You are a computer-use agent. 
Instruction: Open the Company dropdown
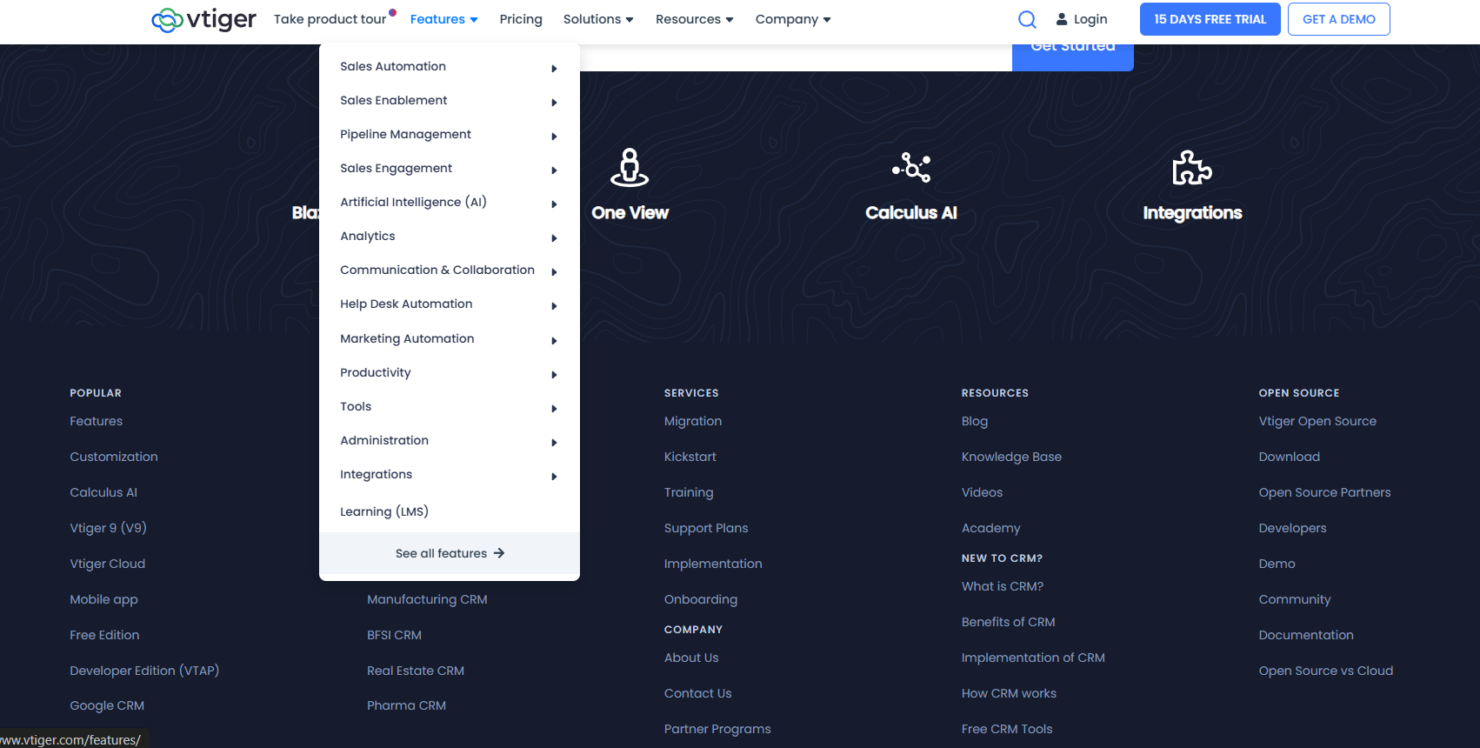(x=792, y=19)
